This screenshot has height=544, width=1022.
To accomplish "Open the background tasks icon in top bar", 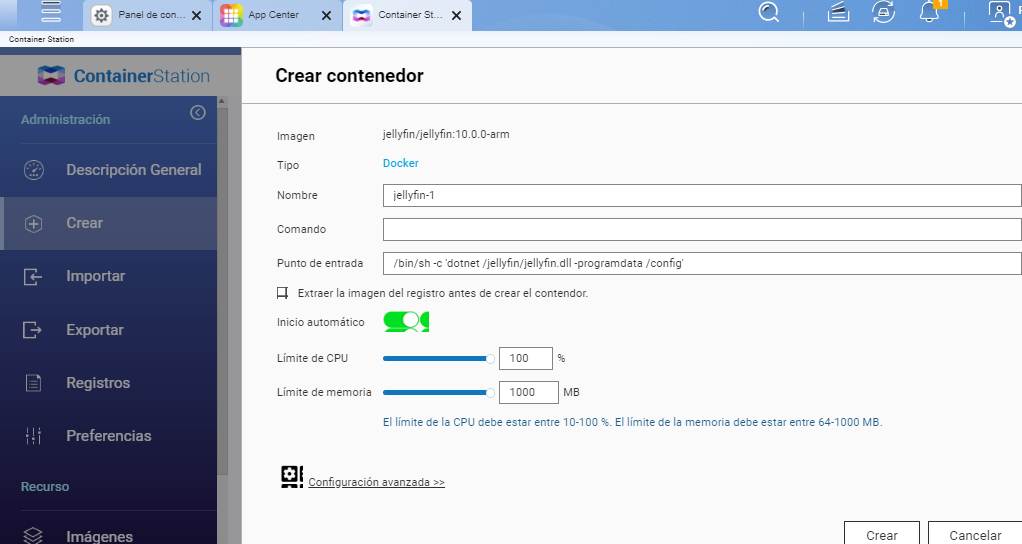I will pos(883,12).
